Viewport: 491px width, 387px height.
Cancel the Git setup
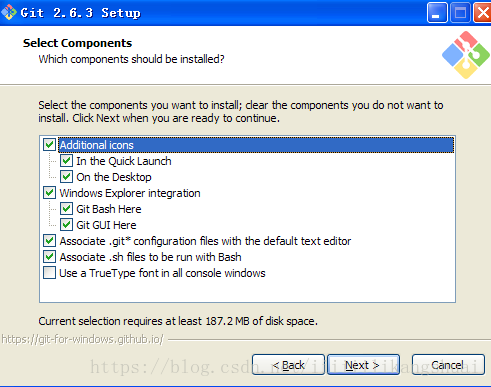448,365
